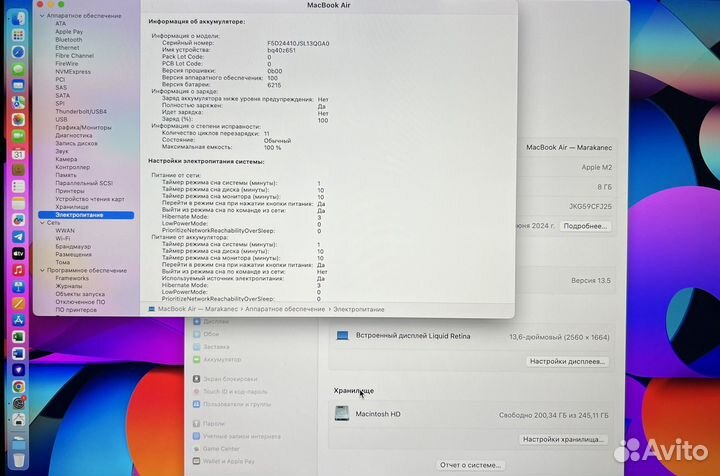The height and width of the screenshot is (476, 720).
Task: Click the Количество циклов перезарядки row
Action: click(215, 134)
